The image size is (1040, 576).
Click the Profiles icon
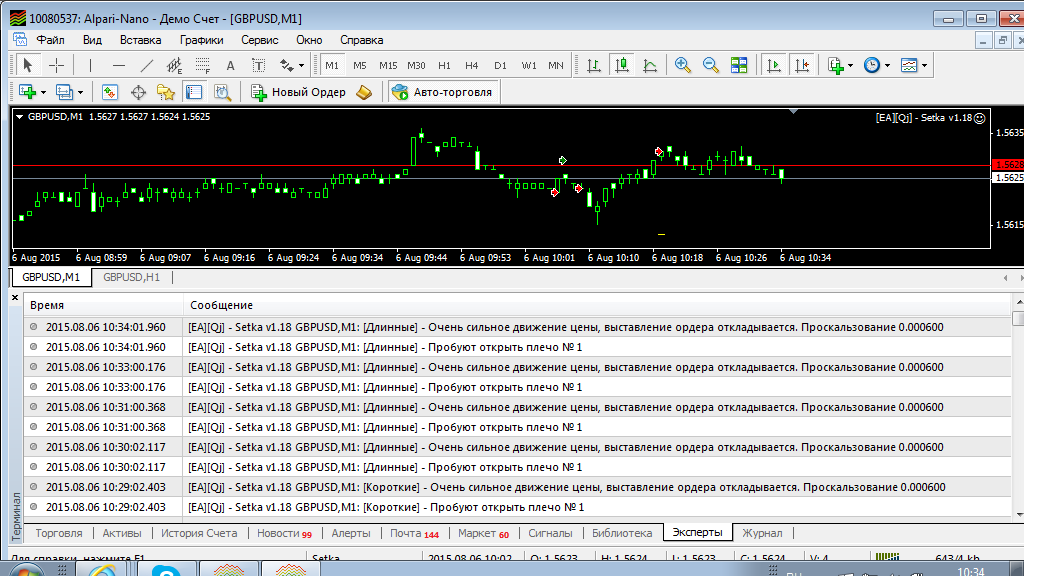[64, 92]
